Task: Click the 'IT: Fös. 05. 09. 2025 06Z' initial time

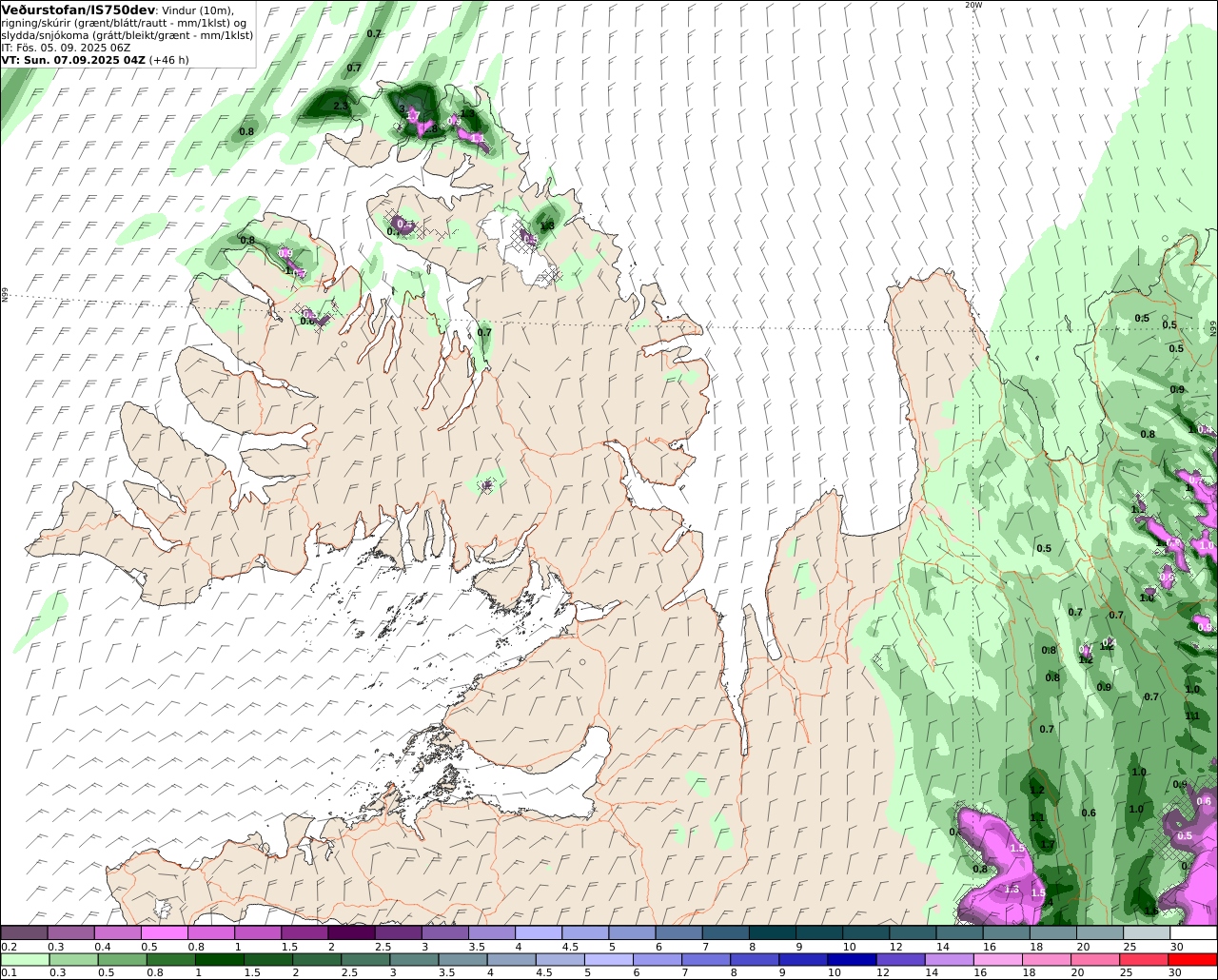Action: (x=66, y=48)
